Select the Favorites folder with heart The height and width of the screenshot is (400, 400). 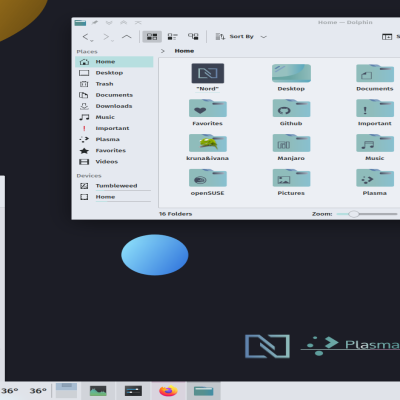click(x=208, y=108)
